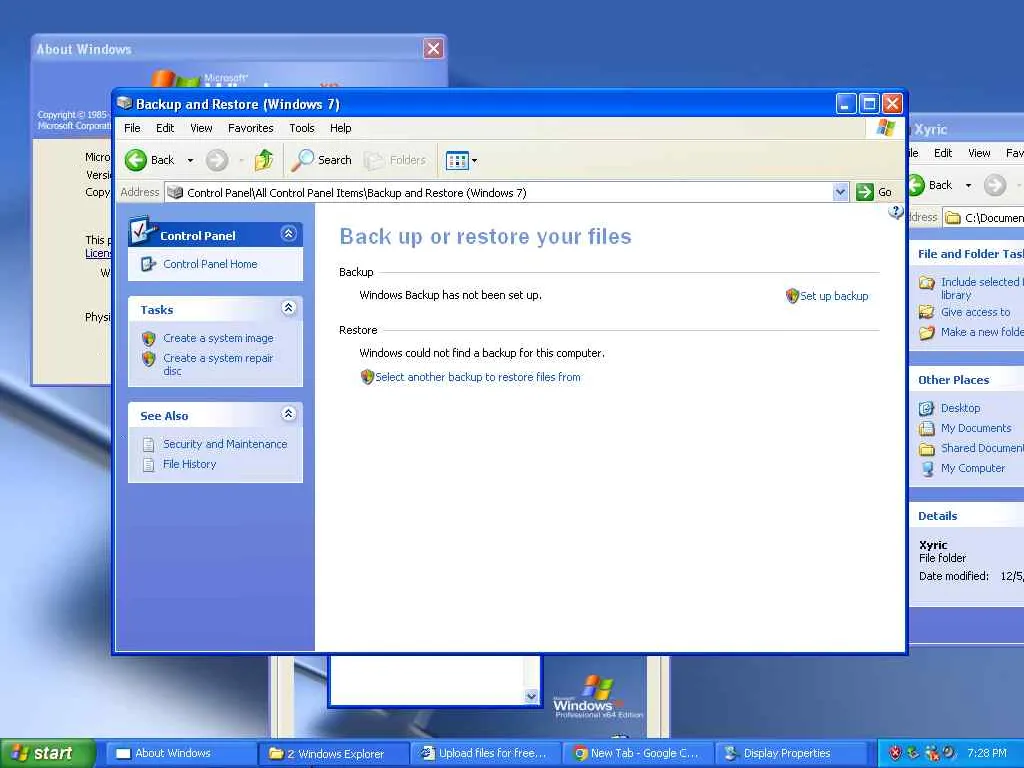Click document icon beside Security and Maintenance
This screenshot has width=1024, height=768.
tap(149, 445)
